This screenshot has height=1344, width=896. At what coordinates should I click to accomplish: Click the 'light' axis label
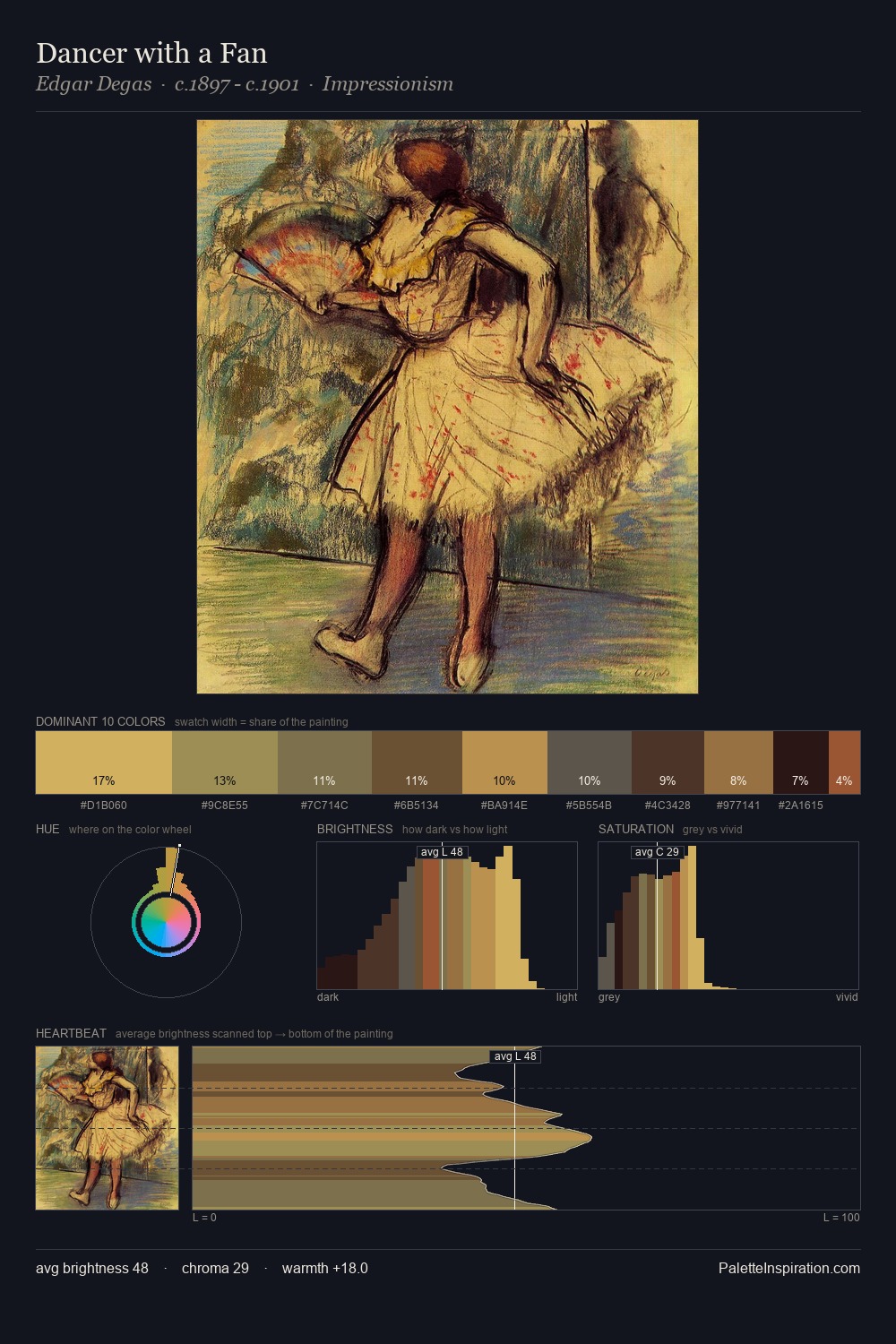tap(566, 997)
